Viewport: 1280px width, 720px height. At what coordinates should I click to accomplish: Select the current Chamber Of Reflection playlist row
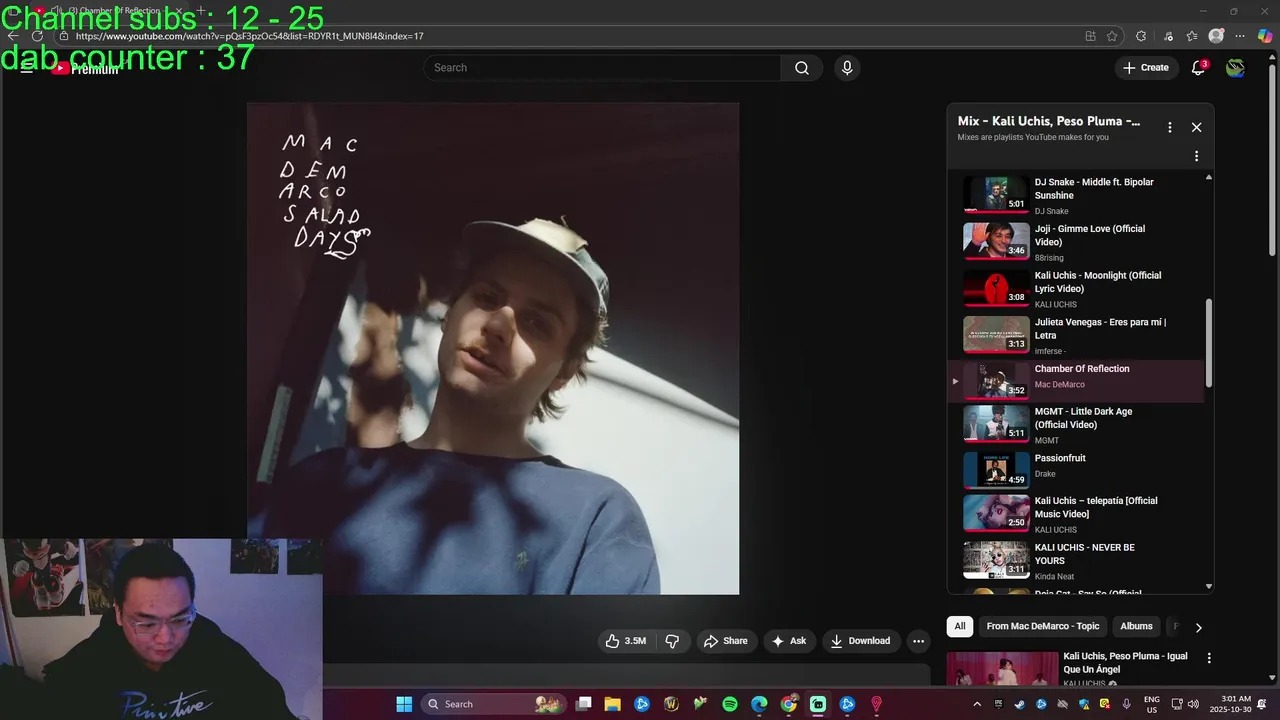pyautogui.click(x=1075, y=381)
